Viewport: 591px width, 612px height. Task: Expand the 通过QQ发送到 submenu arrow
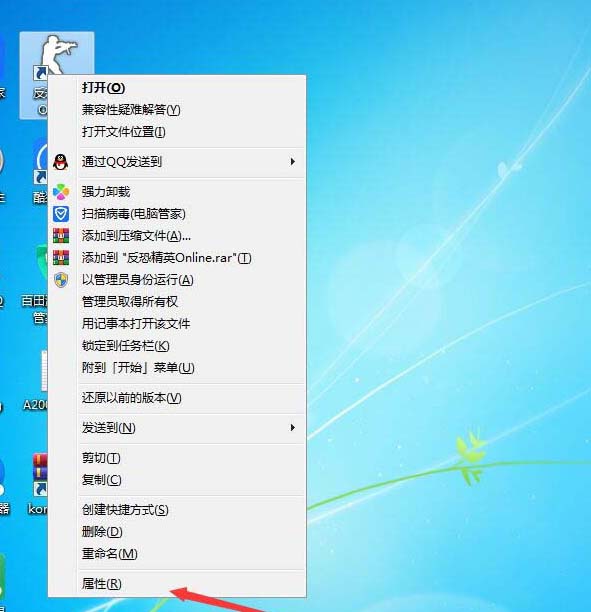click(292, 162)
